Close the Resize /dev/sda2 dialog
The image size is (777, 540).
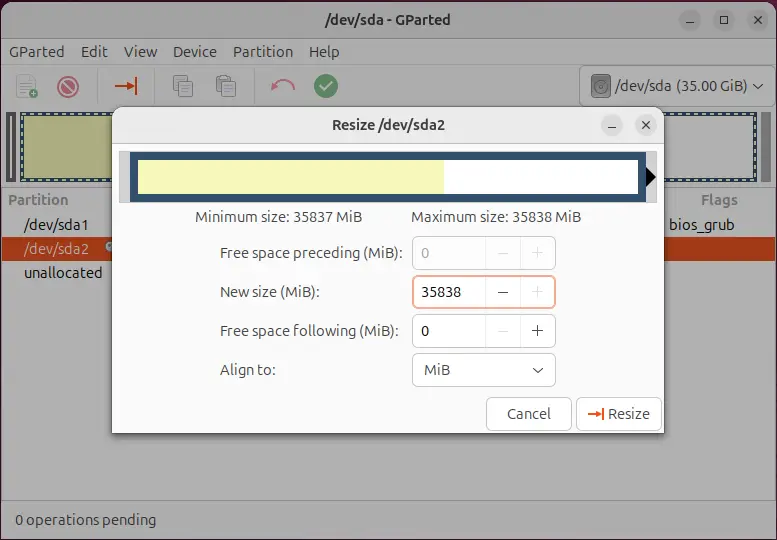pyautogui.click(x=646, y=125)
